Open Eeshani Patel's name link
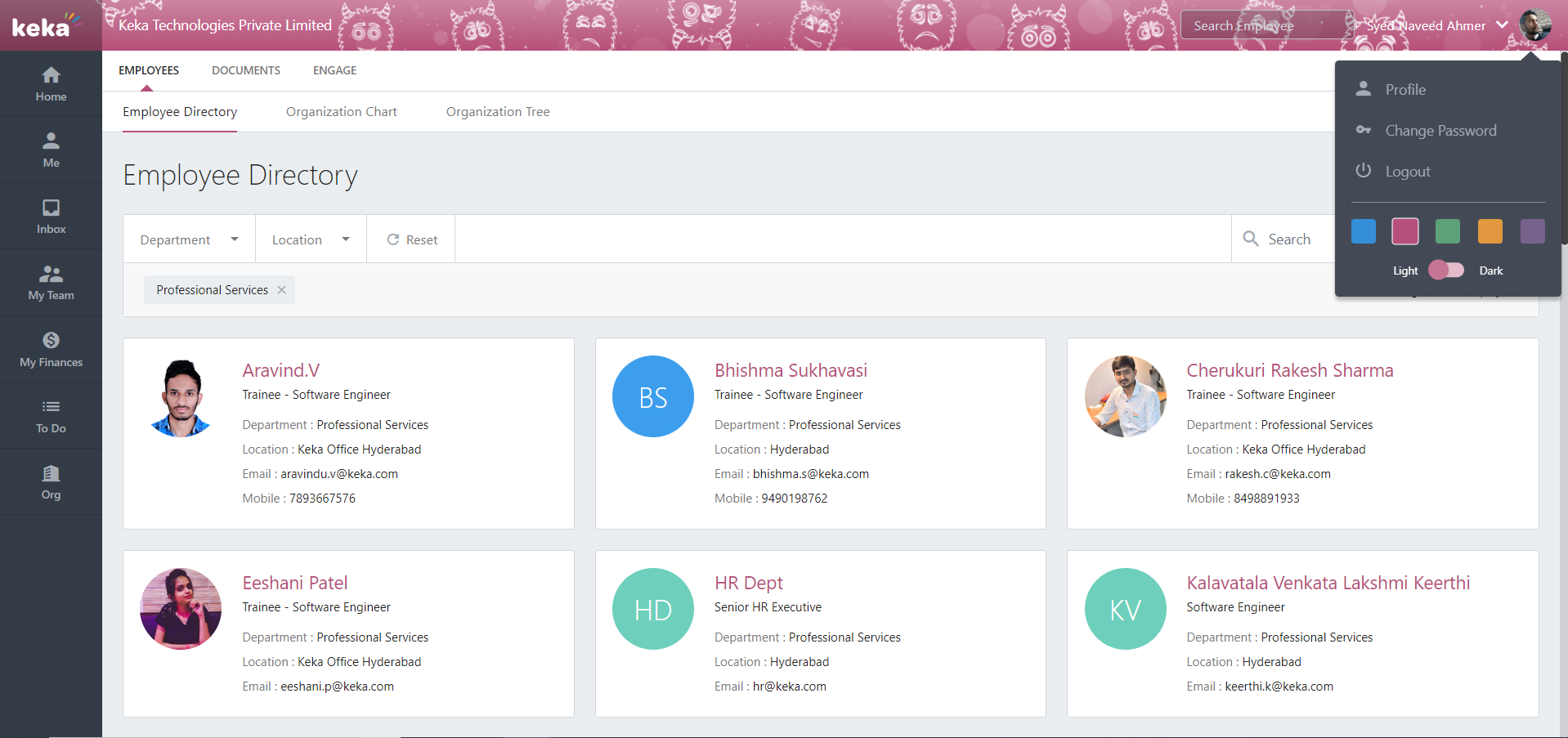Viewport: 1568px width, 738px height. 295,583
